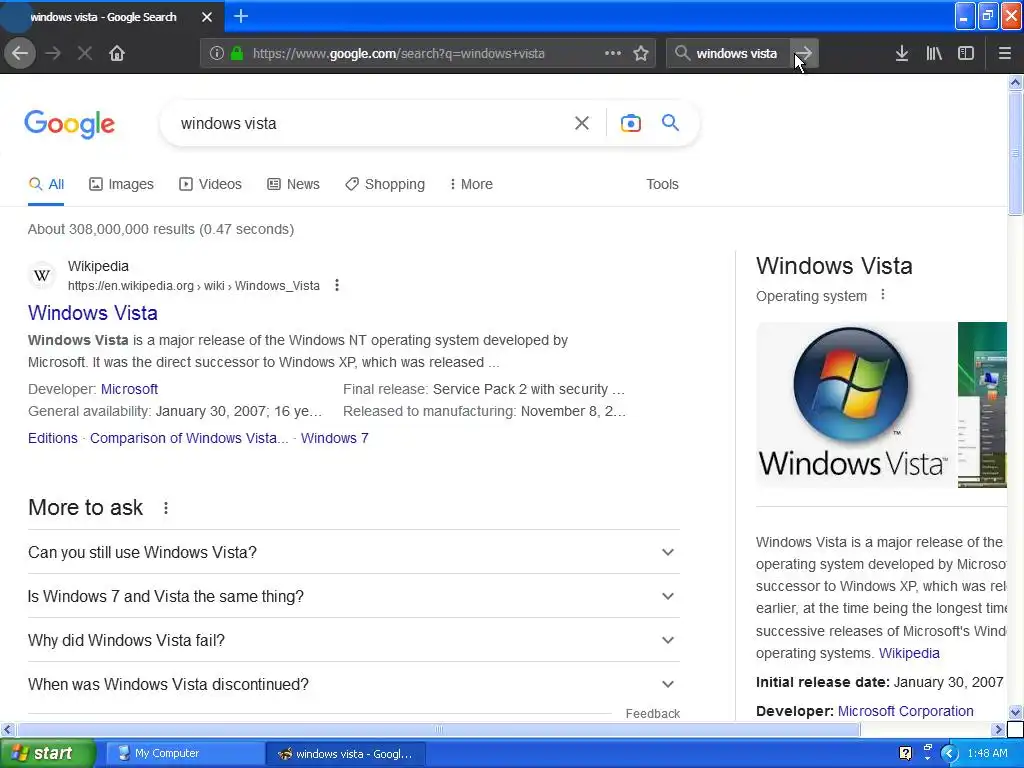Click the scroll right arrow of horizontal scrollbar

coord(998,729)
